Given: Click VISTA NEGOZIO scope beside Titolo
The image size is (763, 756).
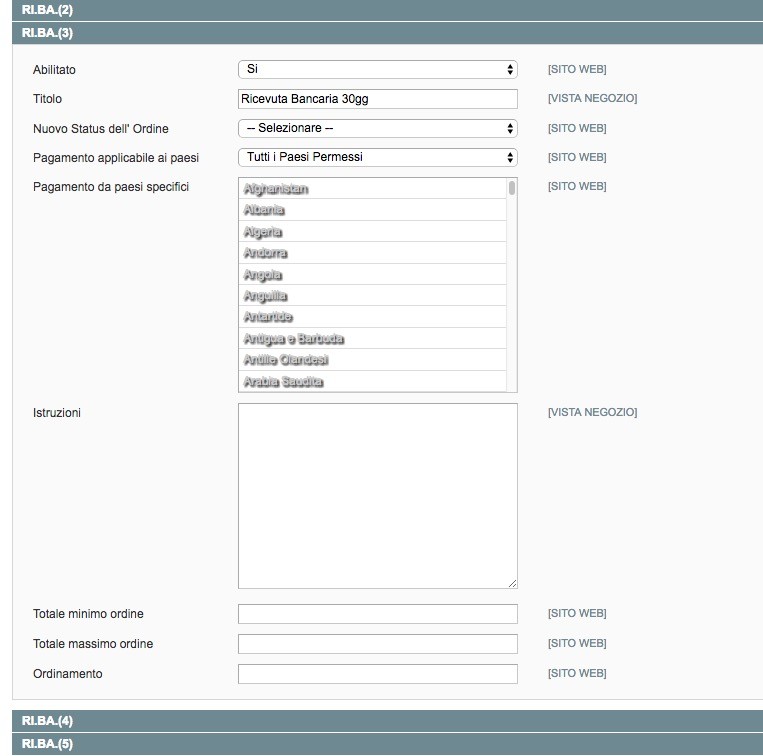Looking at the screenshot, I should point(592,98).
